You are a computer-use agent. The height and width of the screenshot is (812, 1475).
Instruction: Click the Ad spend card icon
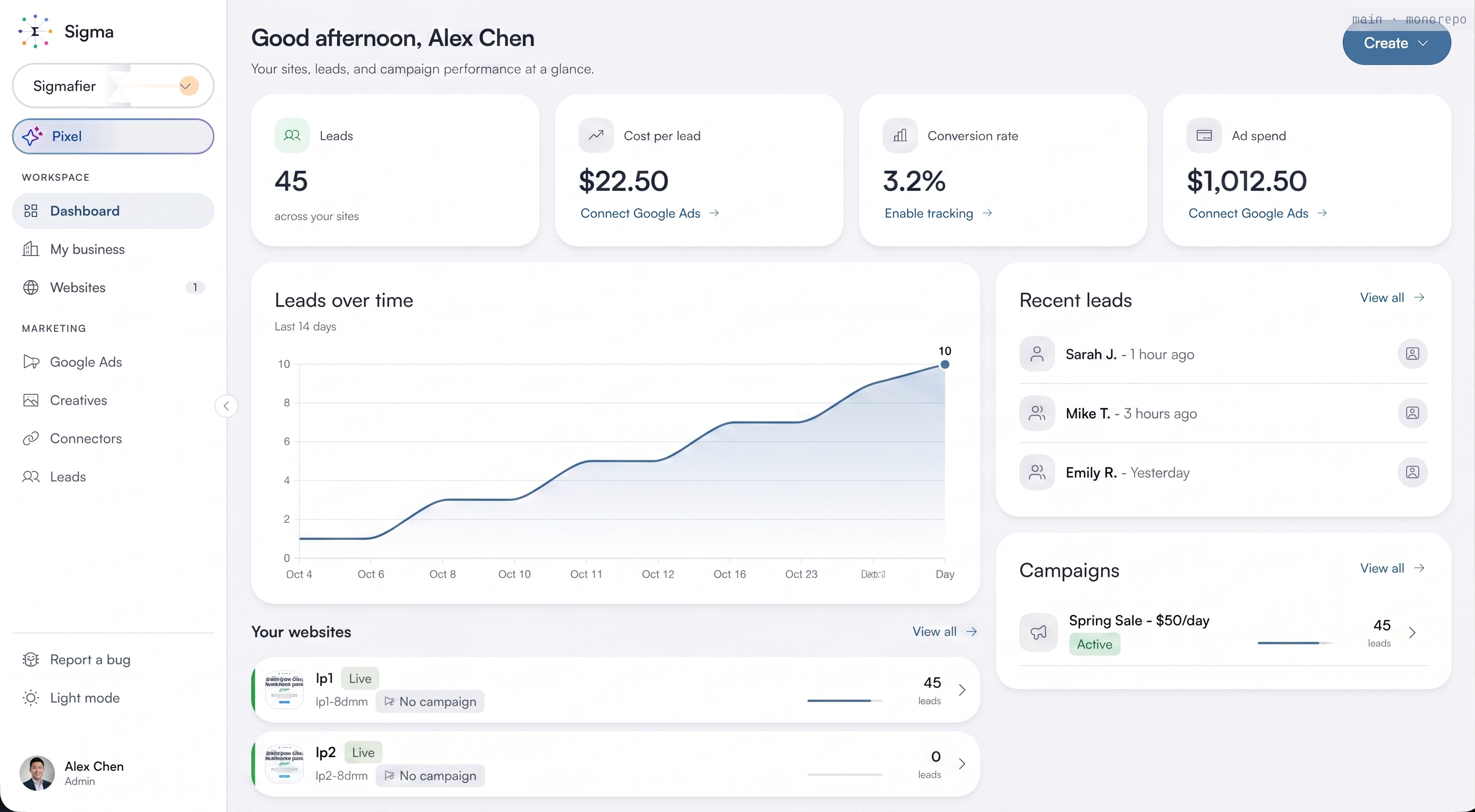coord(1204,136)
